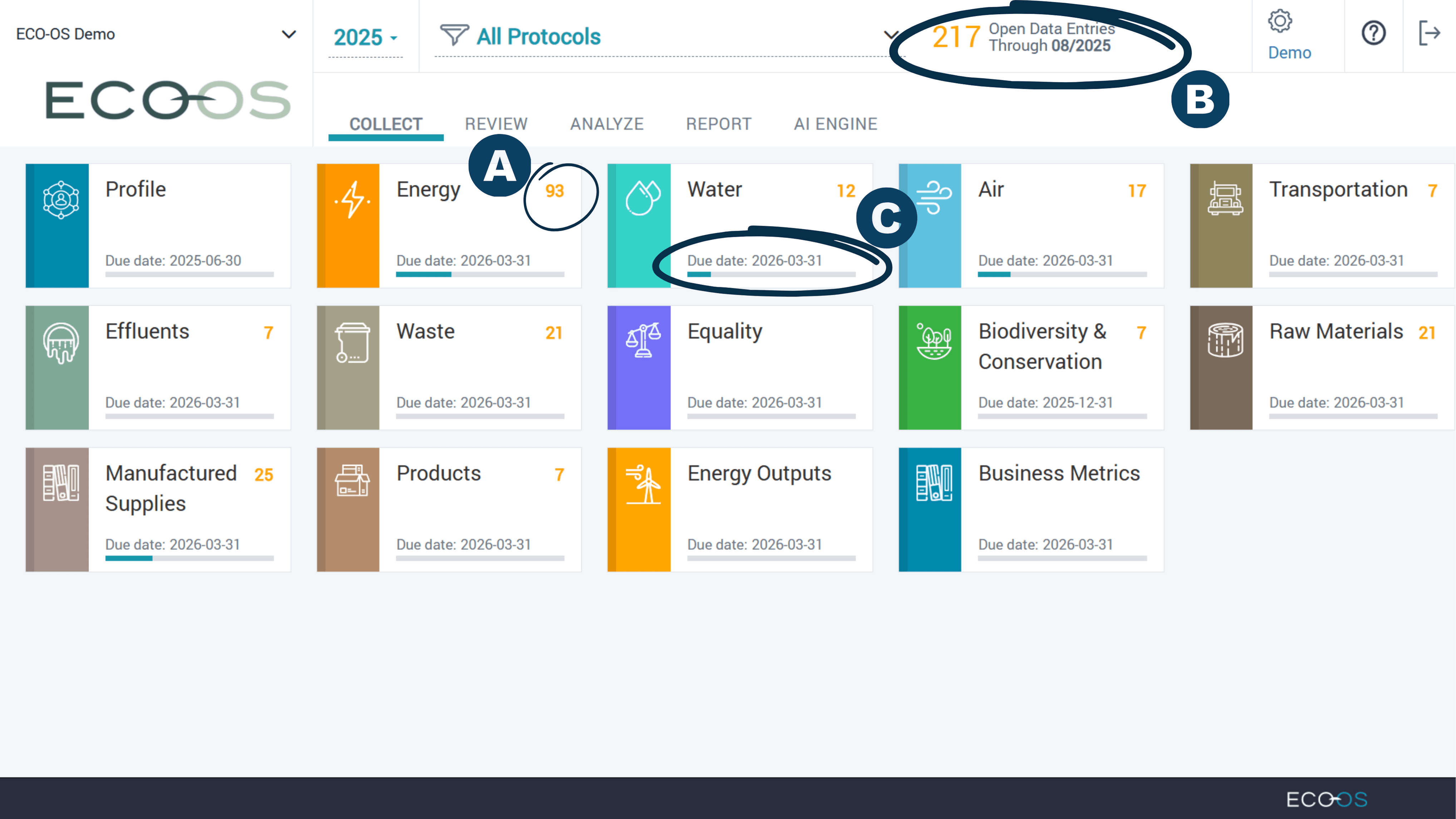The height and width of the screenshot is (819, 1456).
Task: Click the Energy Outputs wind turbine icon
Action: pos(644,484)
